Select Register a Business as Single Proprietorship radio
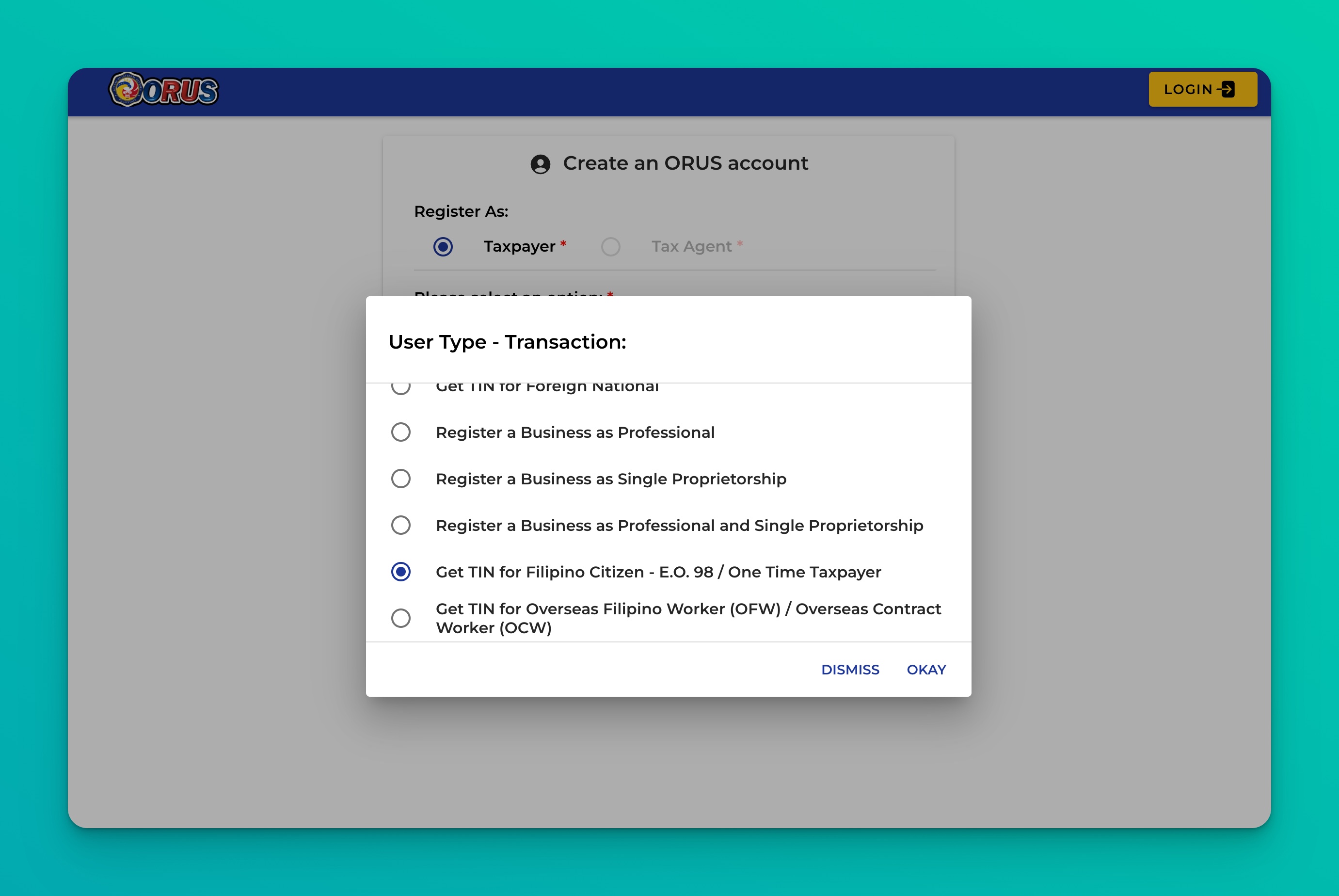Image resolution: width=1339 pixels, height=896 pixels. pos(400,478)
